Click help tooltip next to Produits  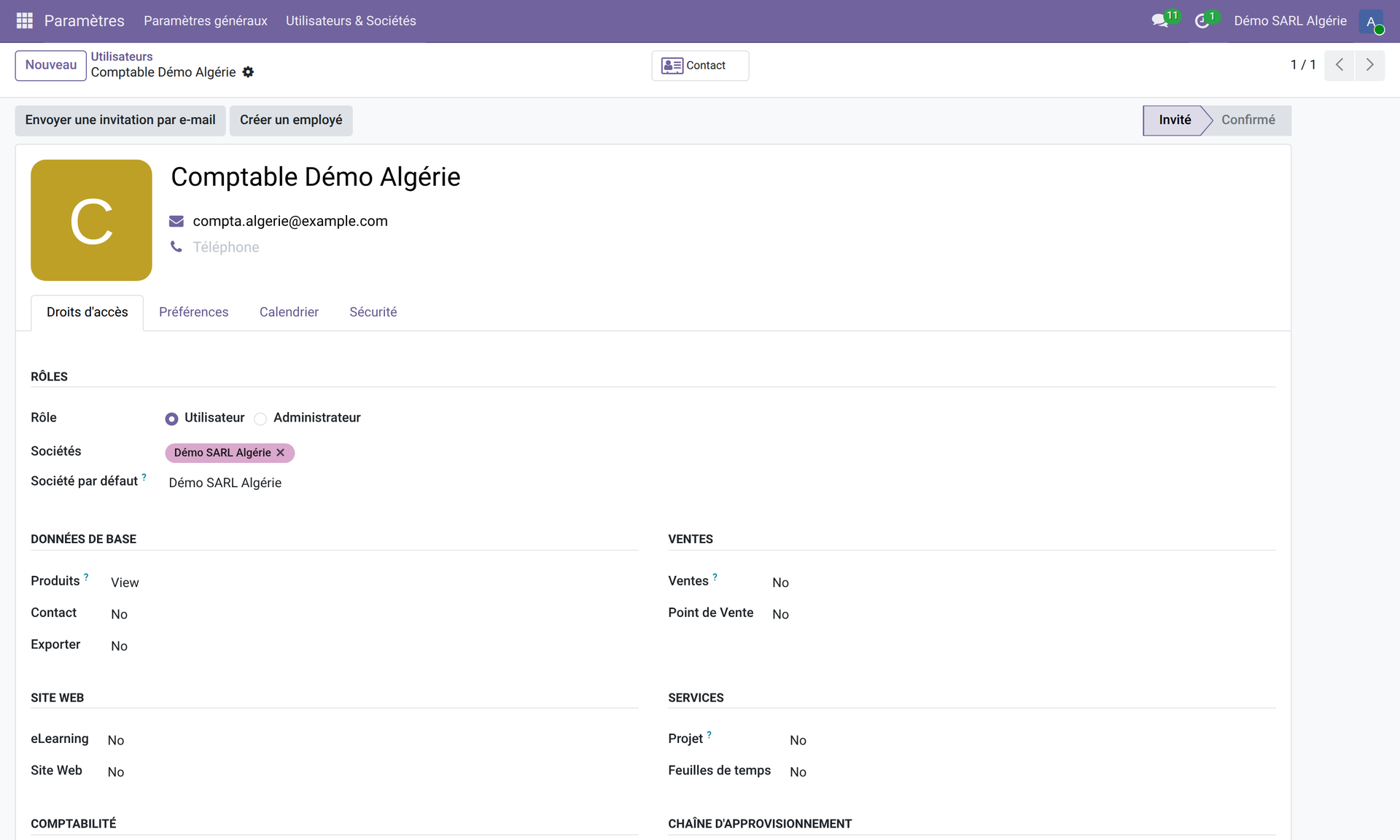coord(86,577)
